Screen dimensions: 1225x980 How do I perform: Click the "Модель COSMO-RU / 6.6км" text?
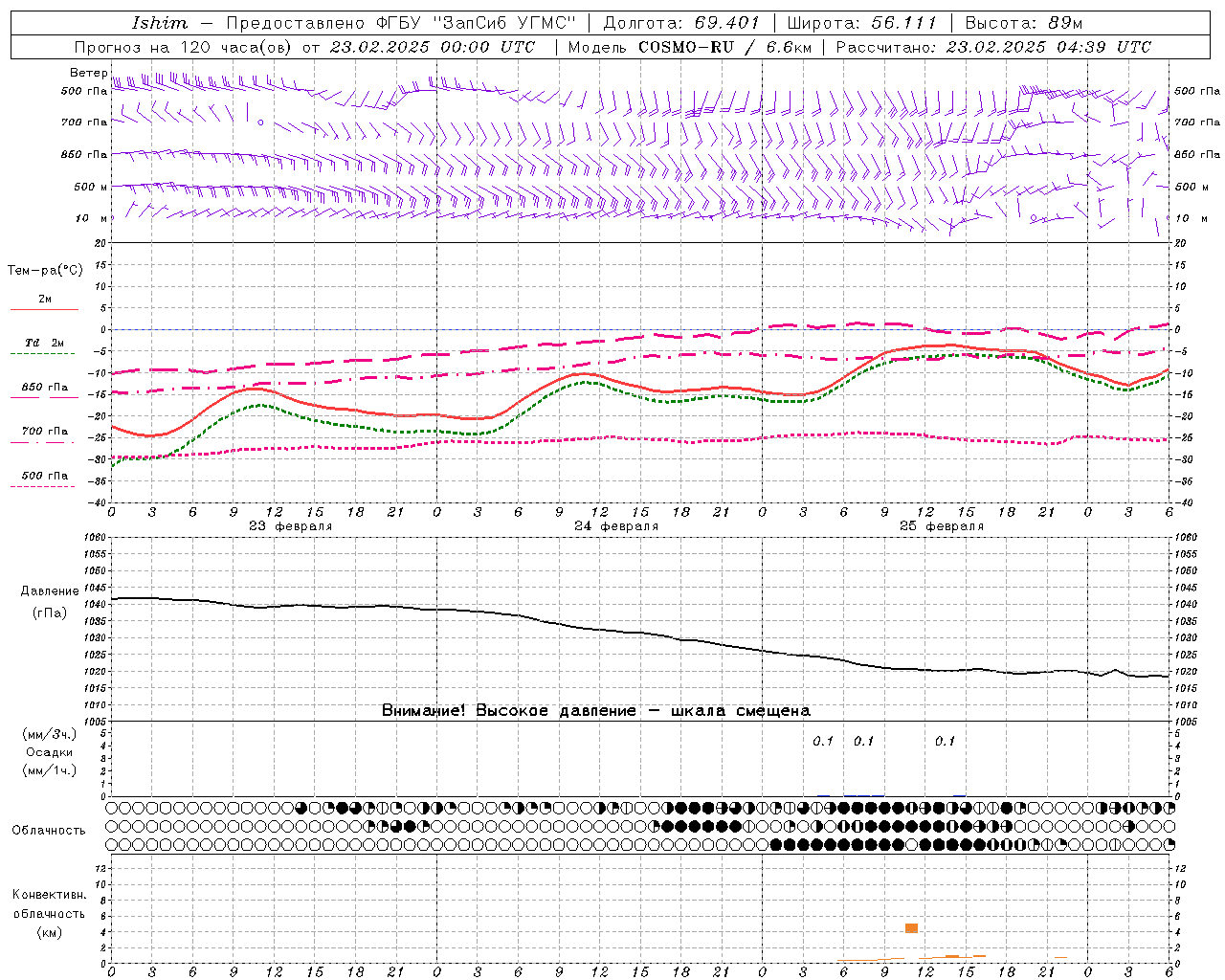690,47
